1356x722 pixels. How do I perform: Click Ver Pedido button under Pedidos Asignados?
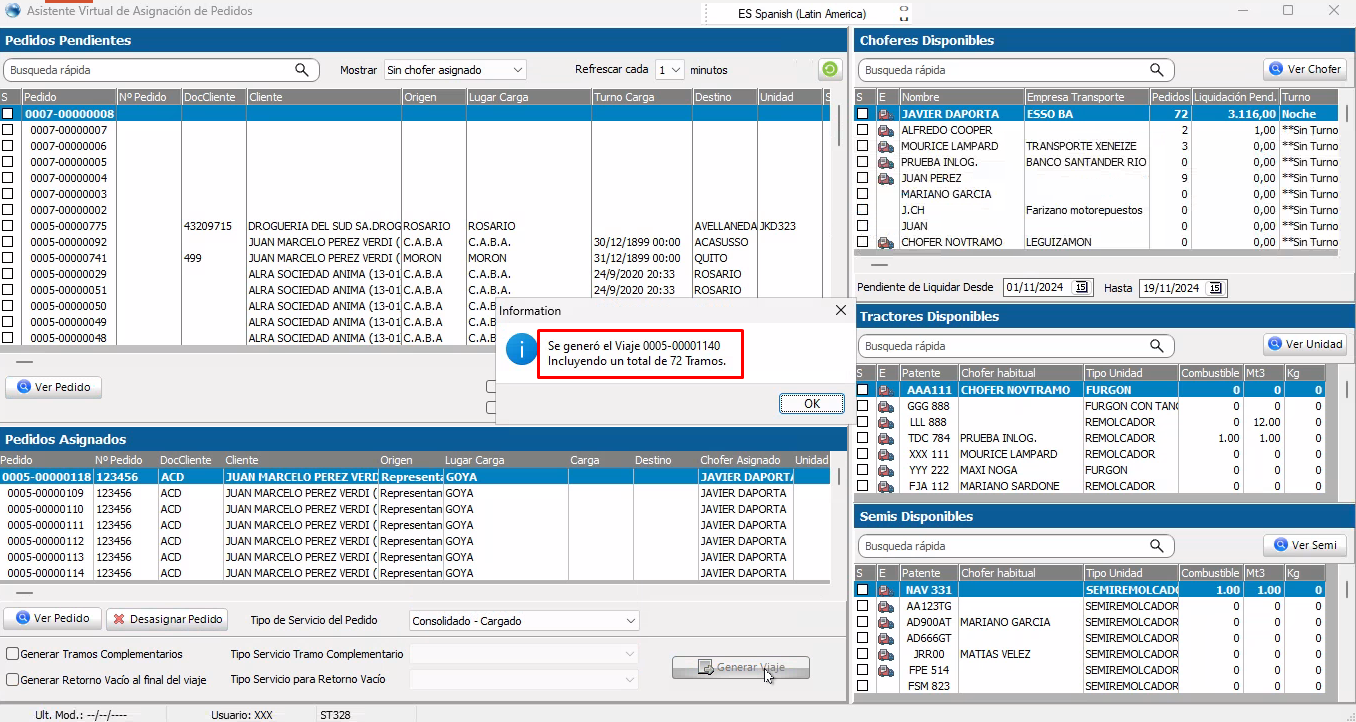(x=54, y=618)
